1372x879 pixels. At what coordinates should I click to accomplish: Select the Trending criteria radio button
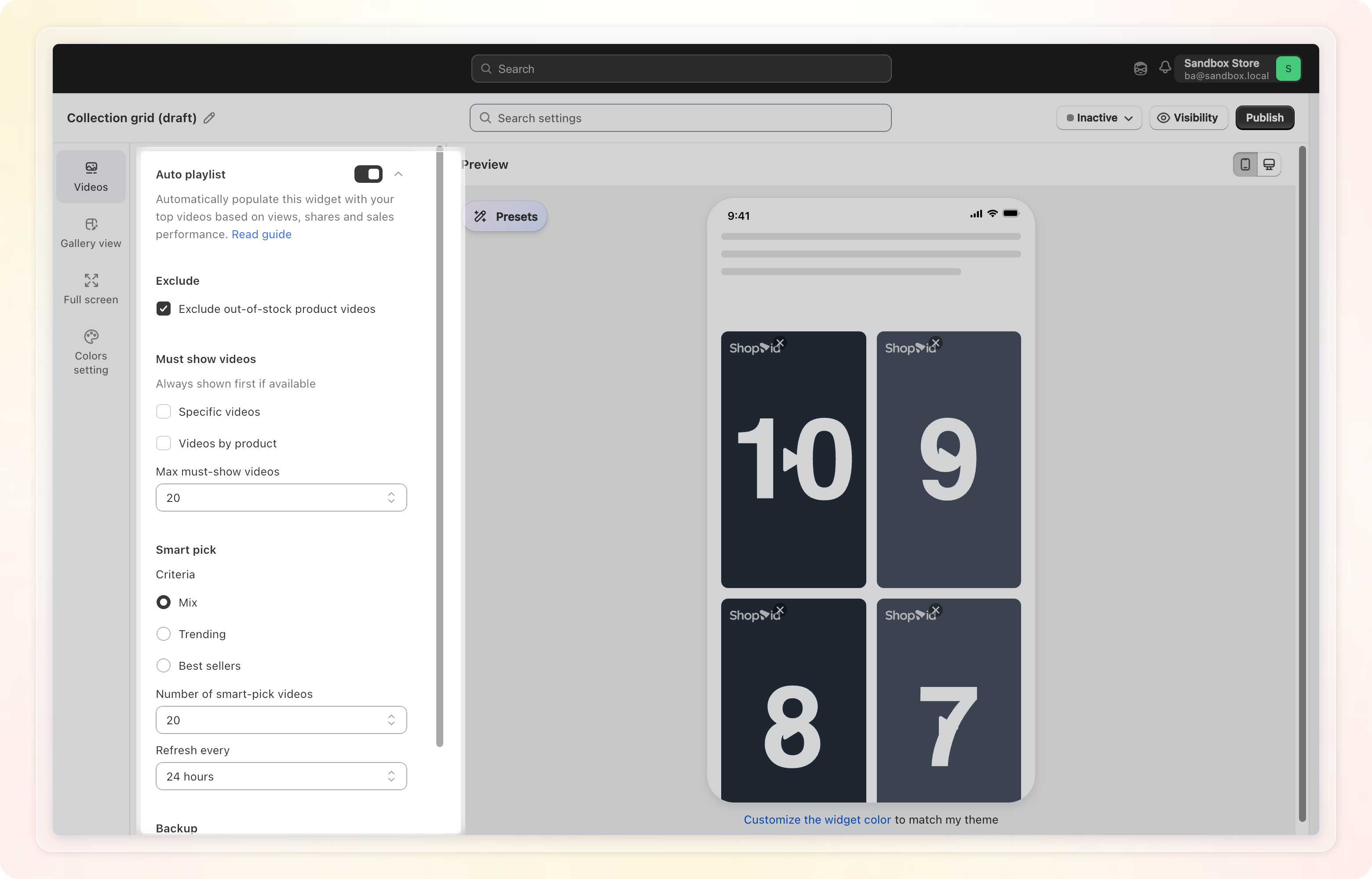163,634
